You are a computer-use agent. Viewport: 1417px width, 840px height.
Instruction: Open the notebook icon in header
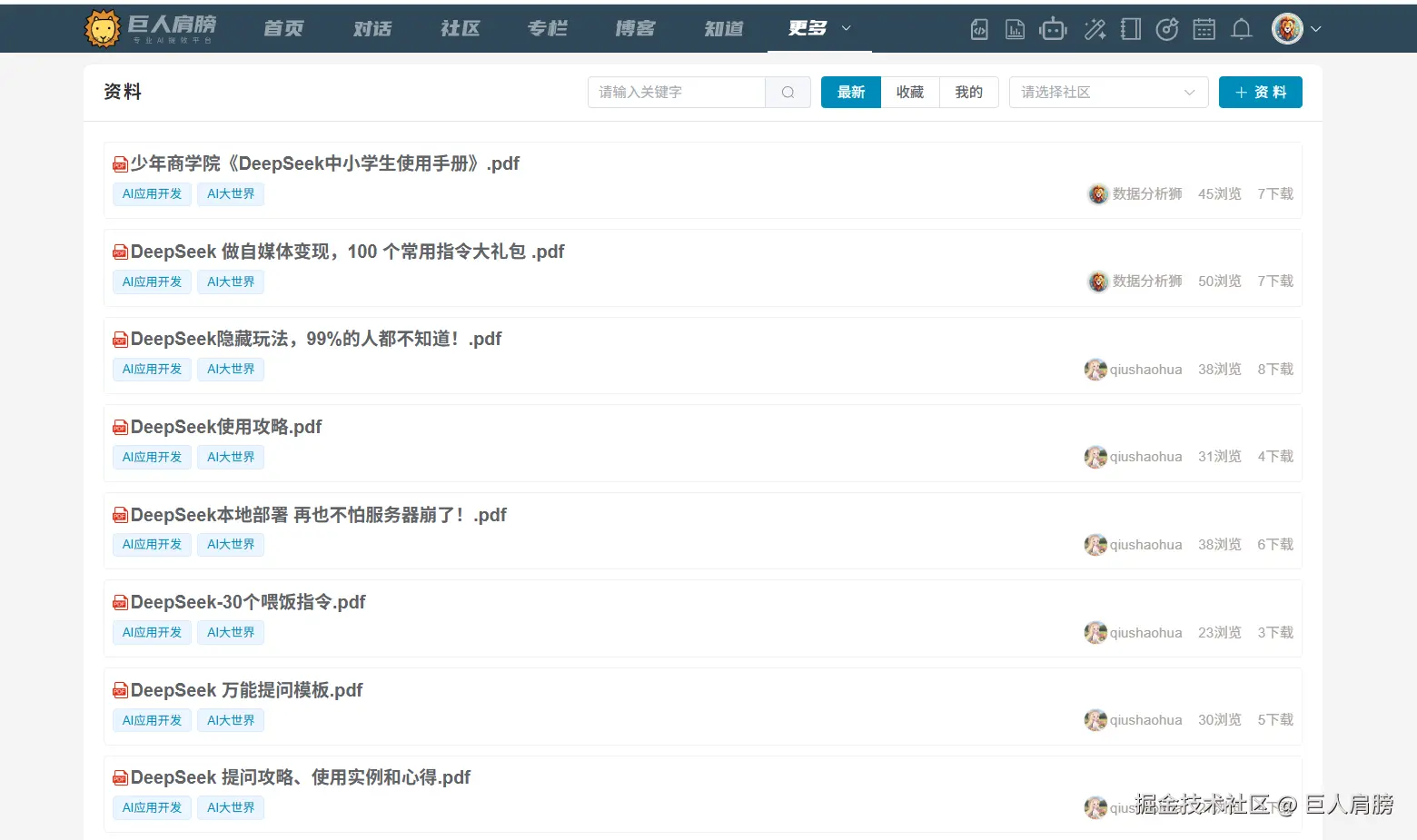click(x=1131, y=29)
